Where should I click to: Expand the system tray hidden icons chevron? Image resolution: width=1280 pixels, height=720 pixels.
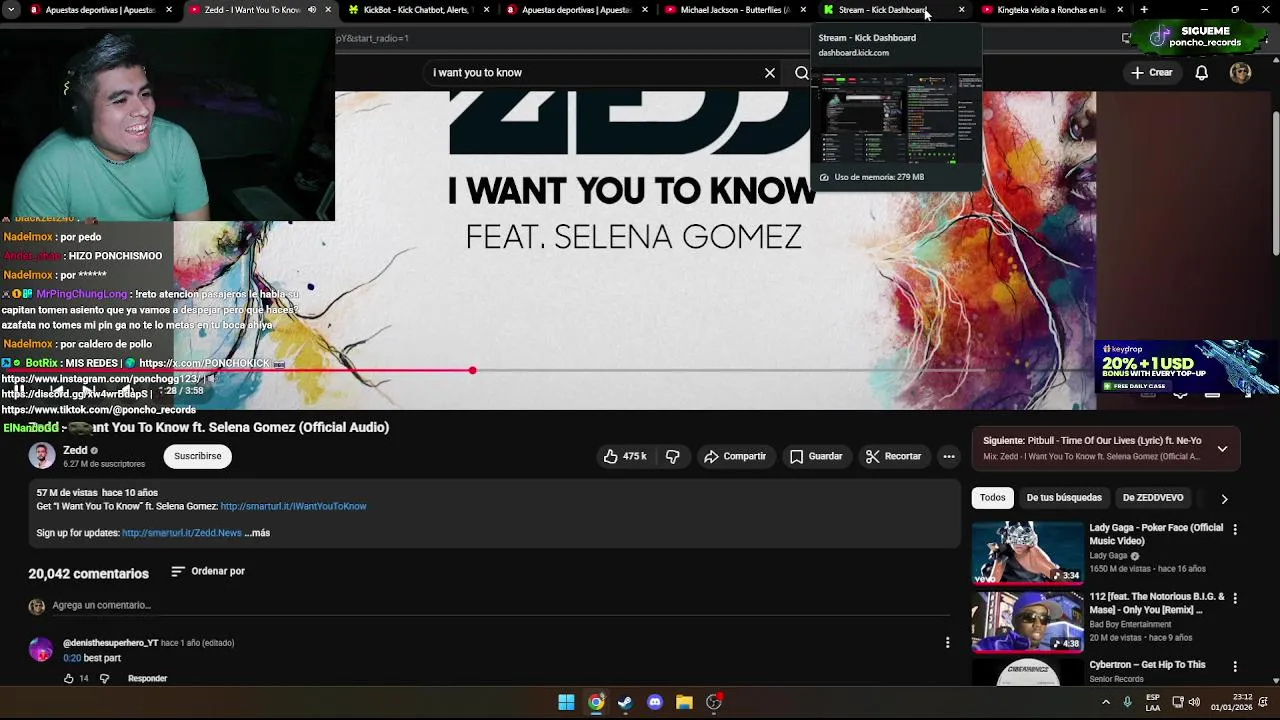[1106, 702]
